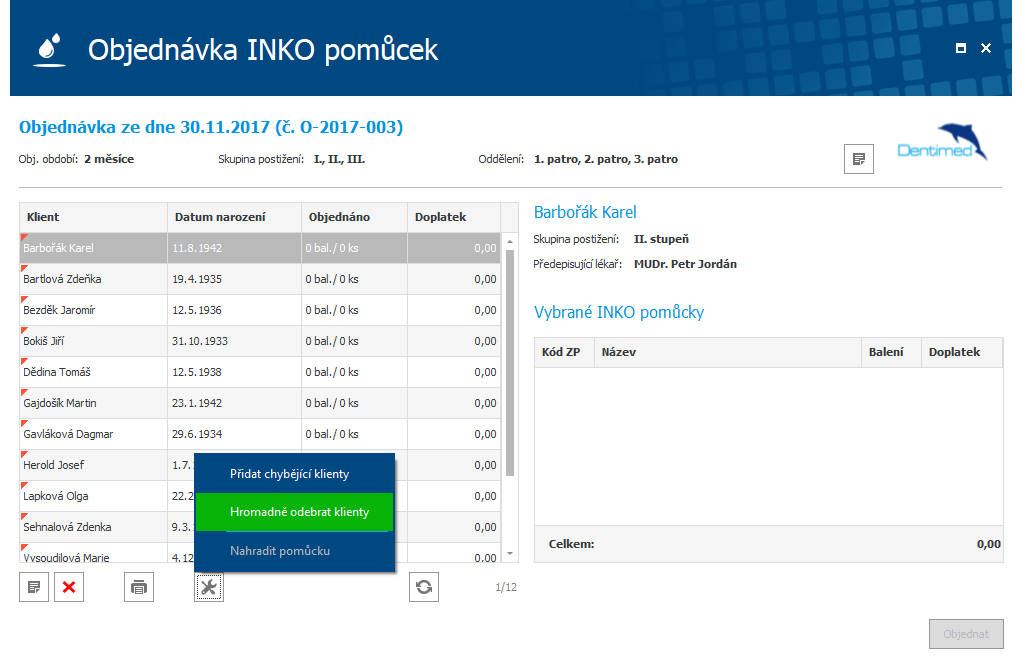Select client row Bartlová Zdeňka

tap(260, 279)
